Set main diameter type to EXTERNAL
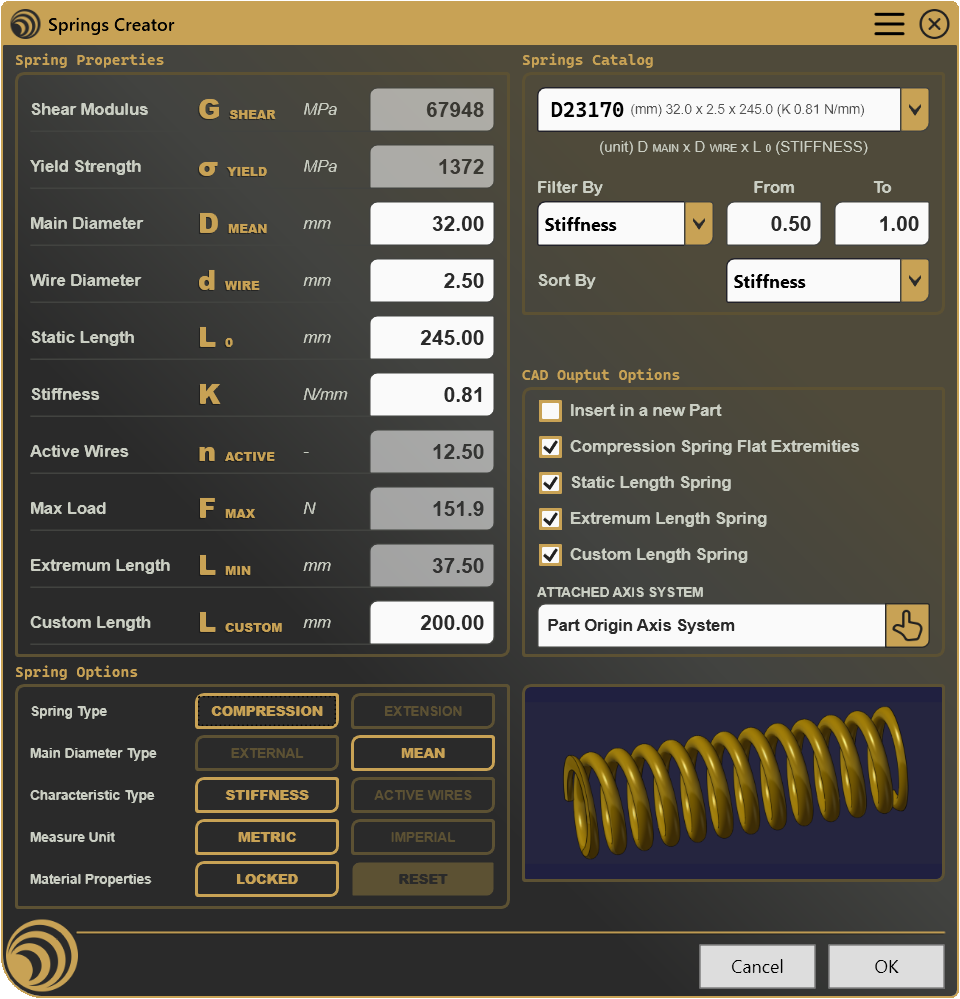This screenshot has height=999, width=960. [267, 753]
